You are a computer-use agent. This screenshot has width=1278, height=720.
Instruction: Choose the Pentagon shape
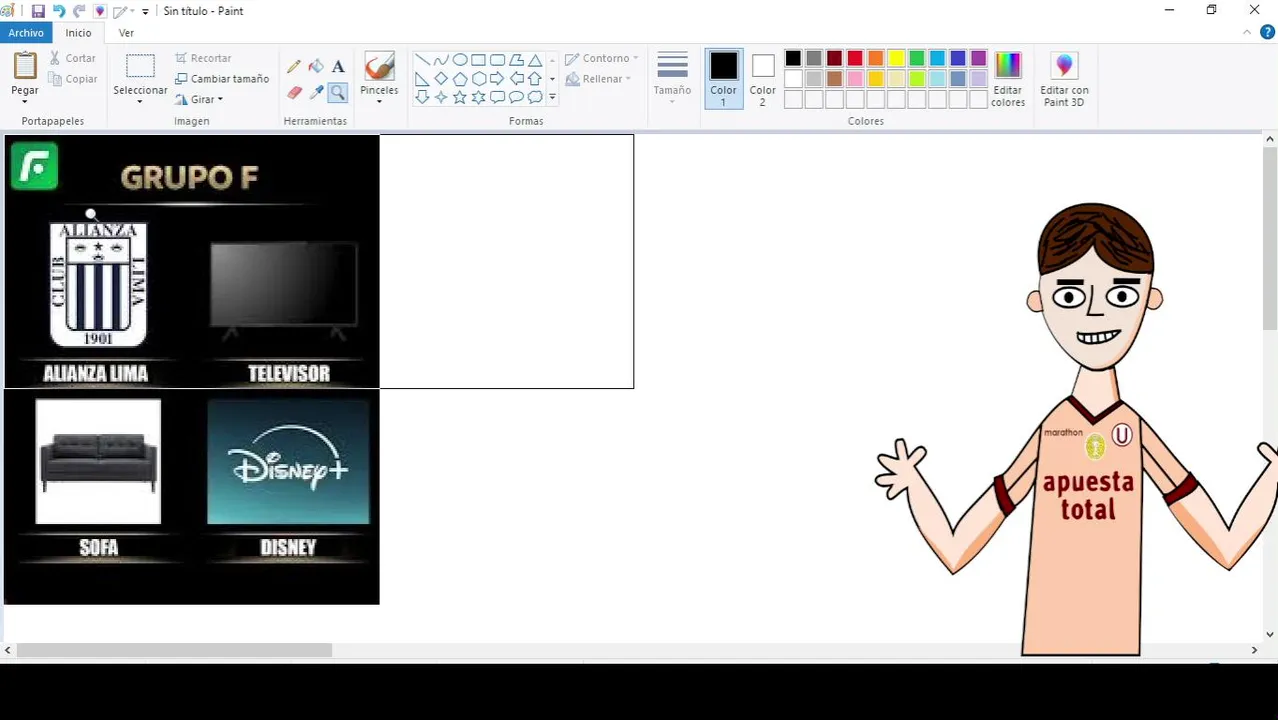[460, 79]
